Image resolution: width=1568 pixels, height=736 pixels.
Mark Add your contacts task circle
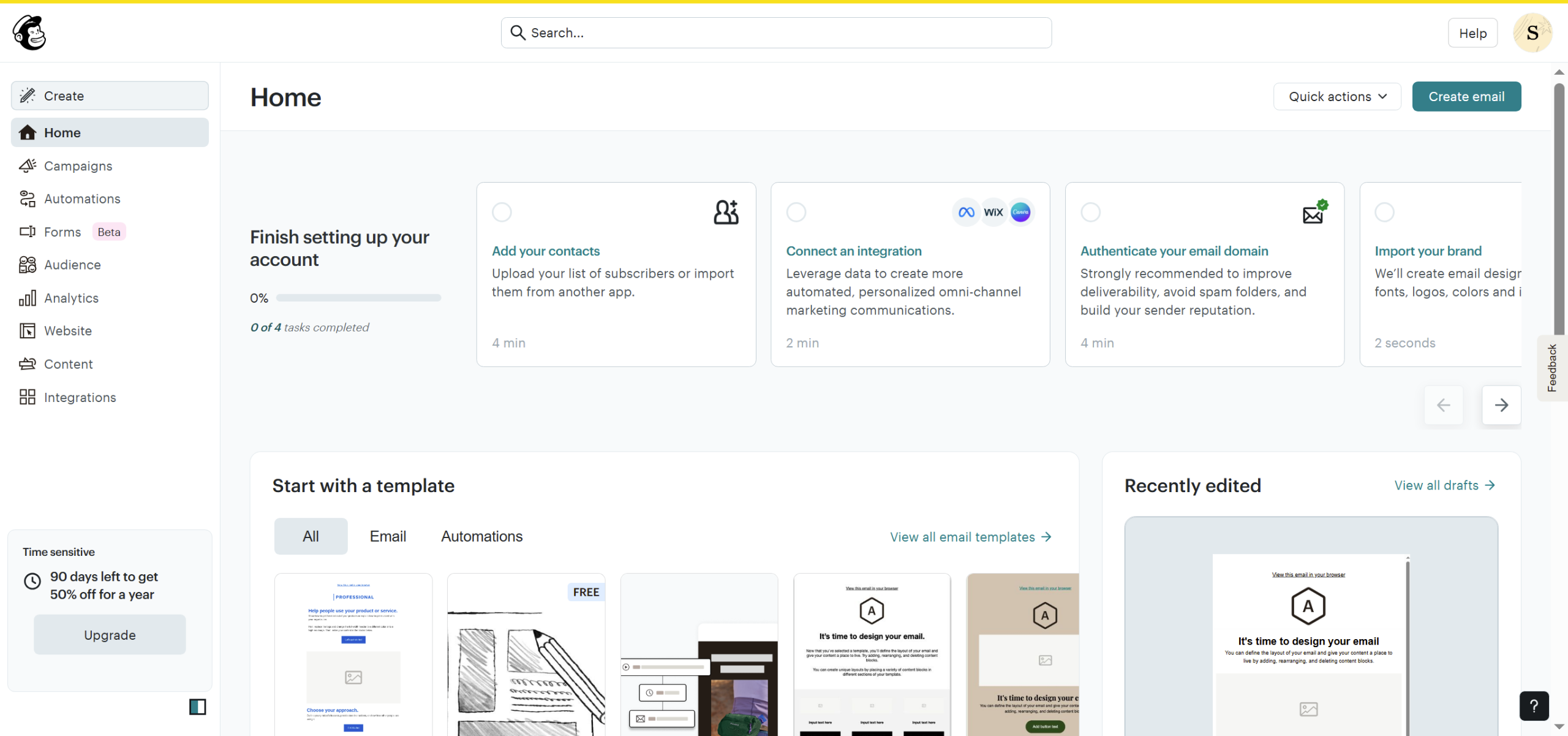(502, 212)
